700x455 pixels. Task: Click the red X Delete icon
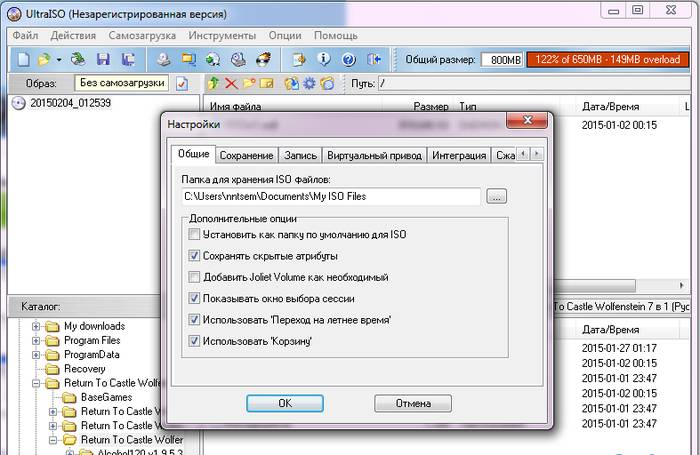(x=231, y=83)
